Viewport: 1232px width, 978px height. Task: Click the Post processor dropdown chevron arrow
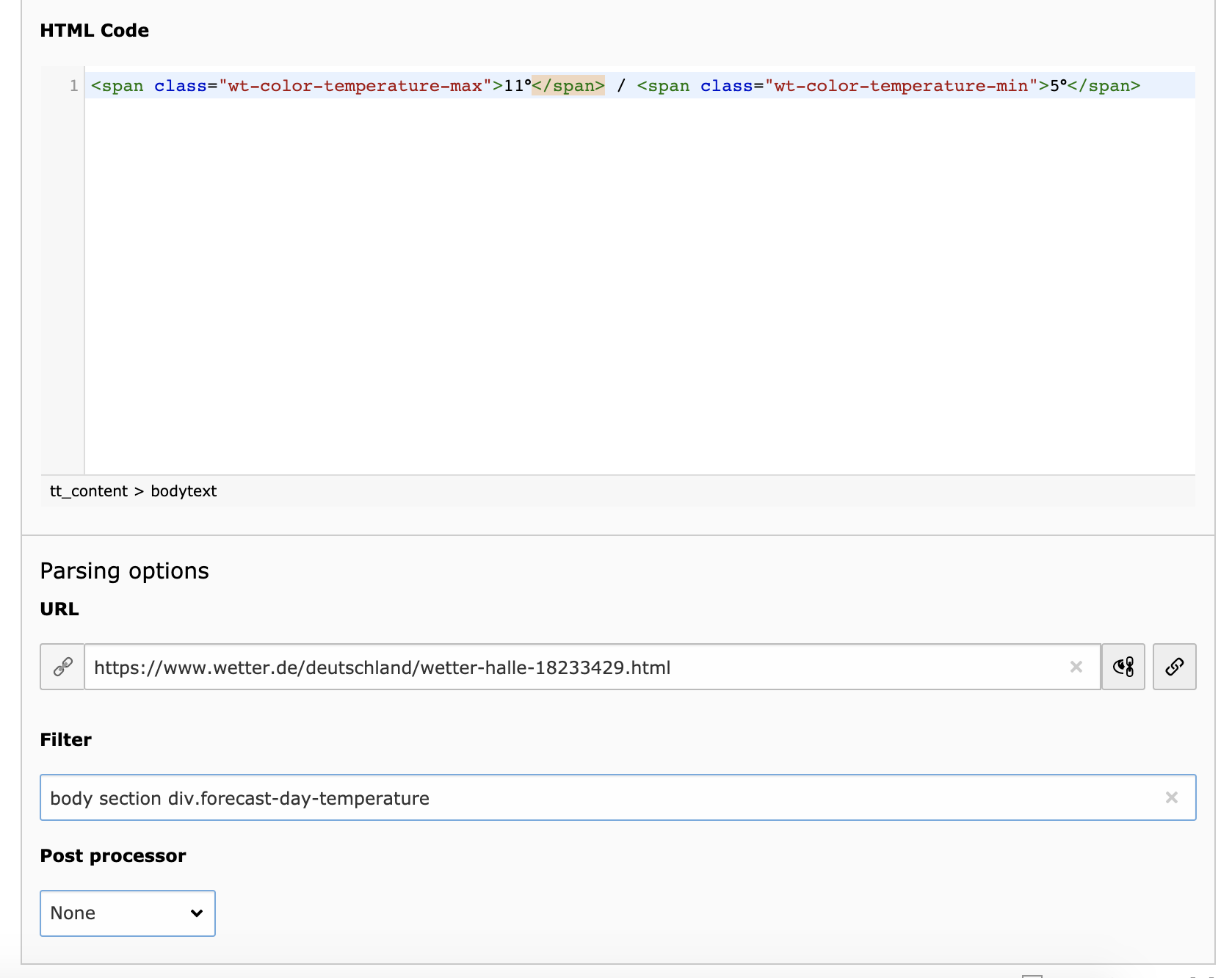[x=197, y=913]
